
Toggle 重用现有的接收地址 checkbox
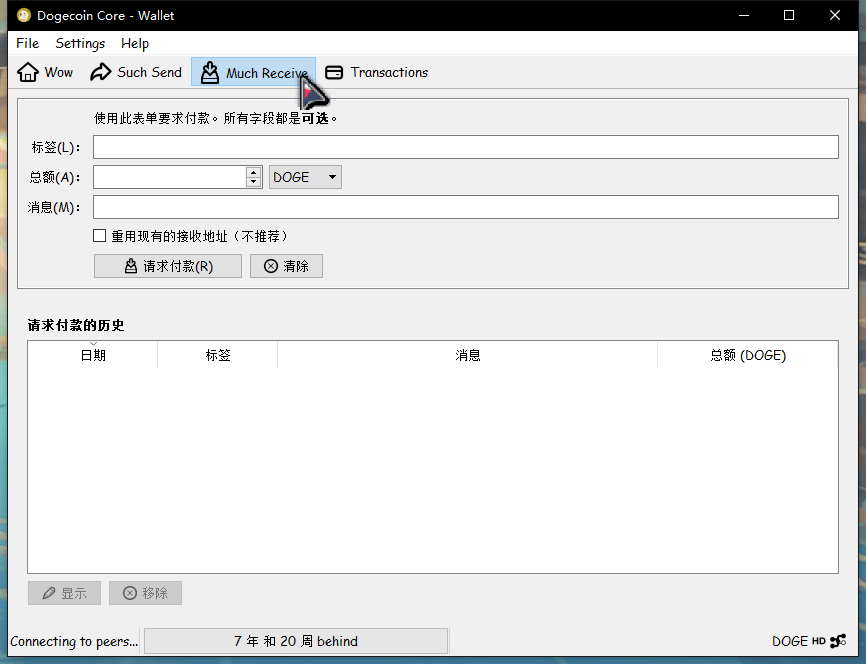click(99, 236)
